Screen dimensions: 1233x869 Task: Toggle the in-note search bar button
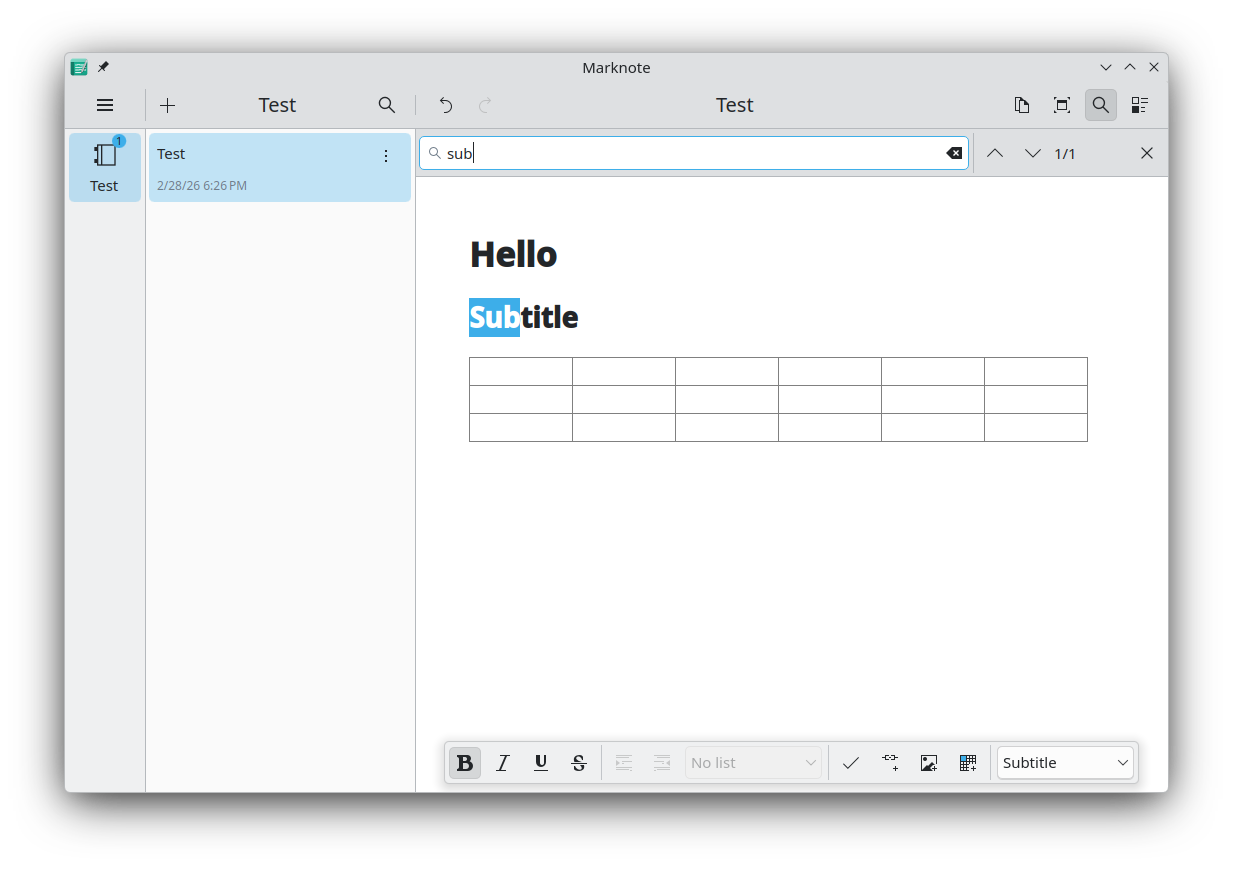point(1101,105)
